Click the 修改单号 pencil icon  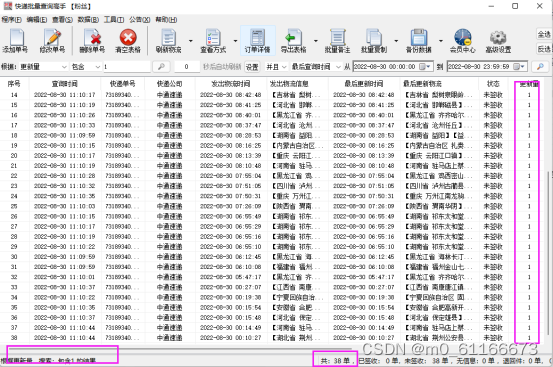click(x=52, y=37)
